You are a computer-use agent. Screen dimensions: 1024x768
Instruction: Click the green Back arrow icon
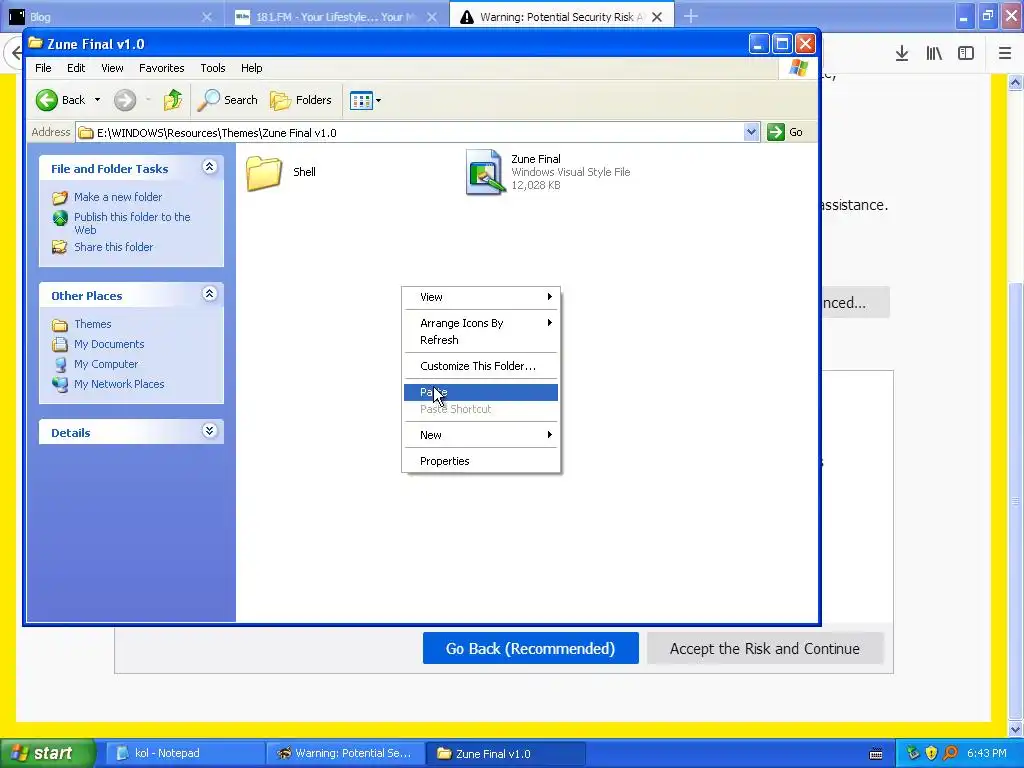click(47, 100)
